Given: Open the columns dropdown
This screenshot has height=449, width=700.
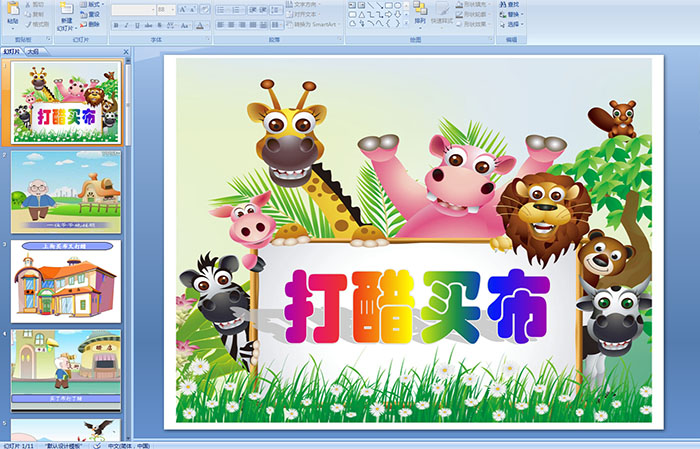Looking at the screenshot, I should 277,25.
